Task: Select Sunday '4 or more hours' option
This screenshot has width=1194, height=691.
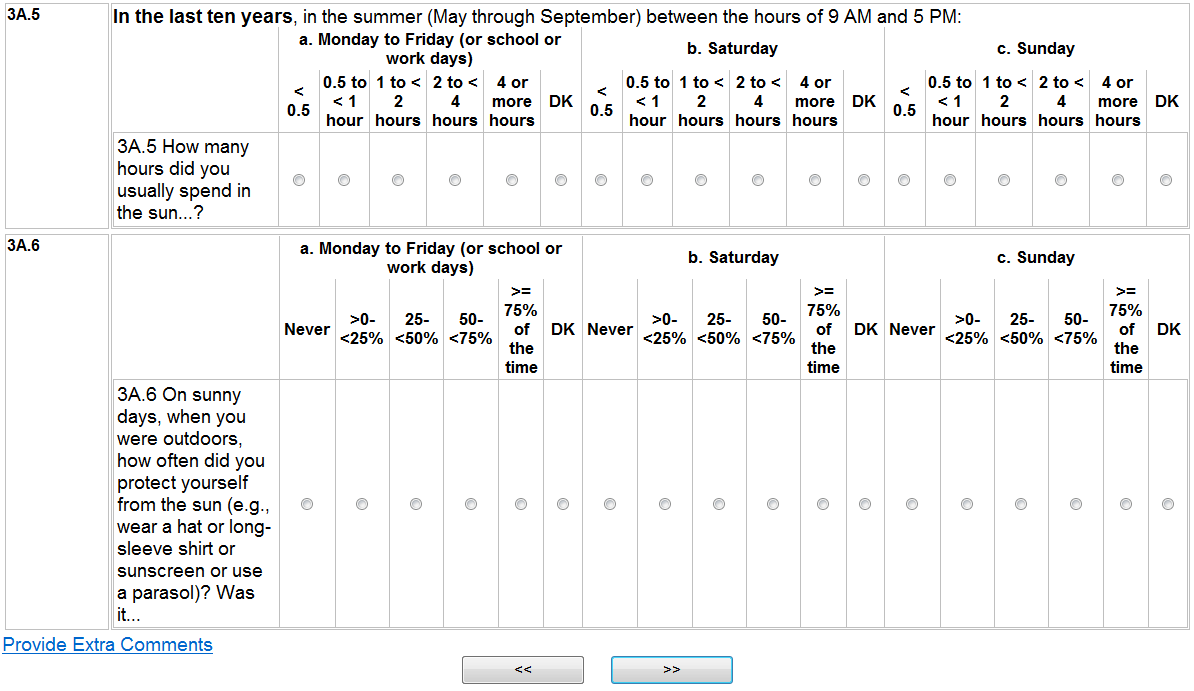Action: click(x=1118, y=180)
